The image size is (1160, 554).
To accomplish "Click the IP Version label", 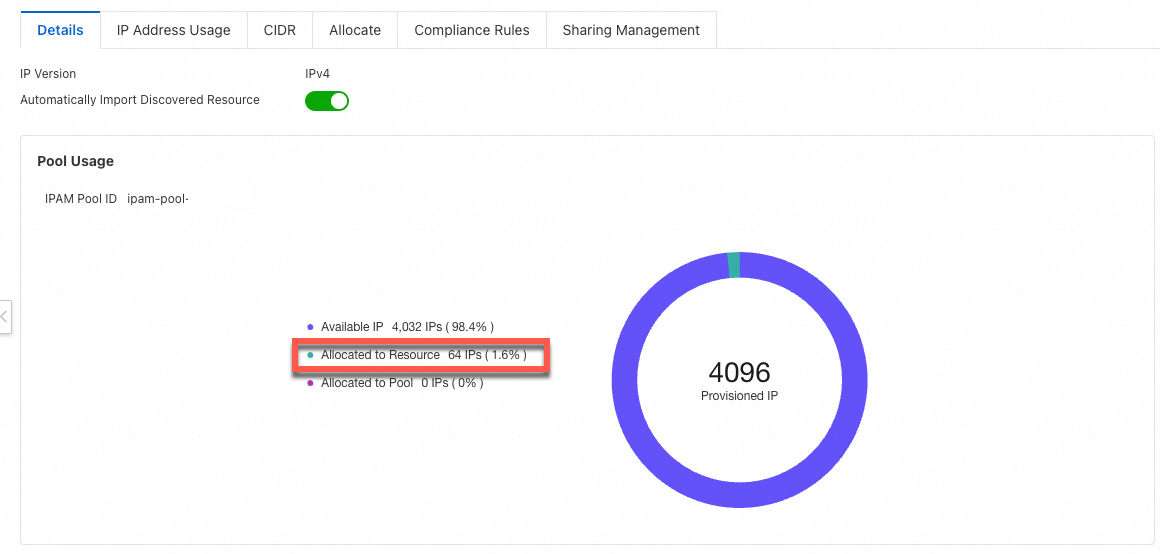I will click(48, 74).
